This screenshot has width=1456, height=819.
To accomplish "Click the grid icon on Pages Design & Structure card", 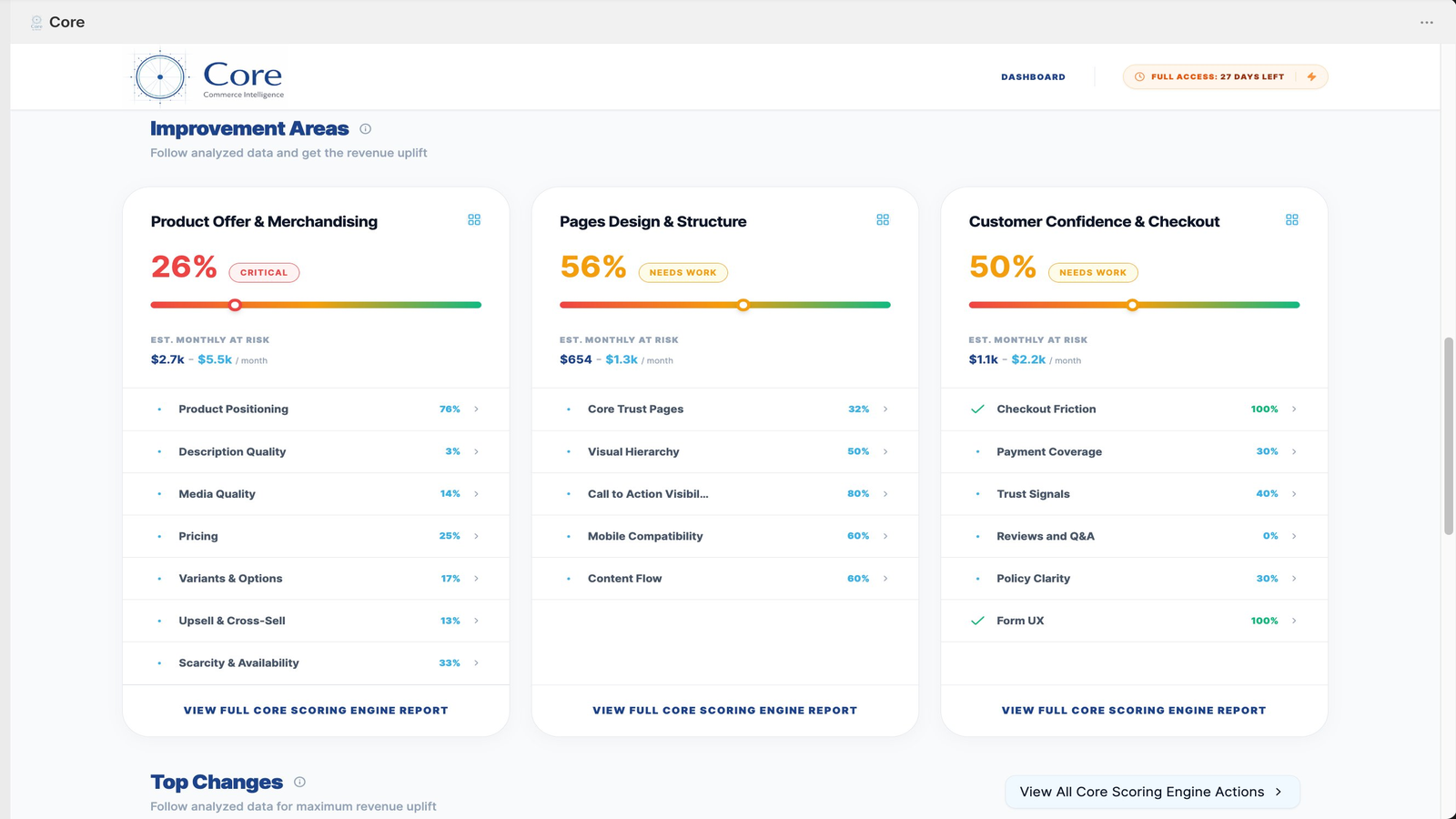I will click(x=883, y=220).
